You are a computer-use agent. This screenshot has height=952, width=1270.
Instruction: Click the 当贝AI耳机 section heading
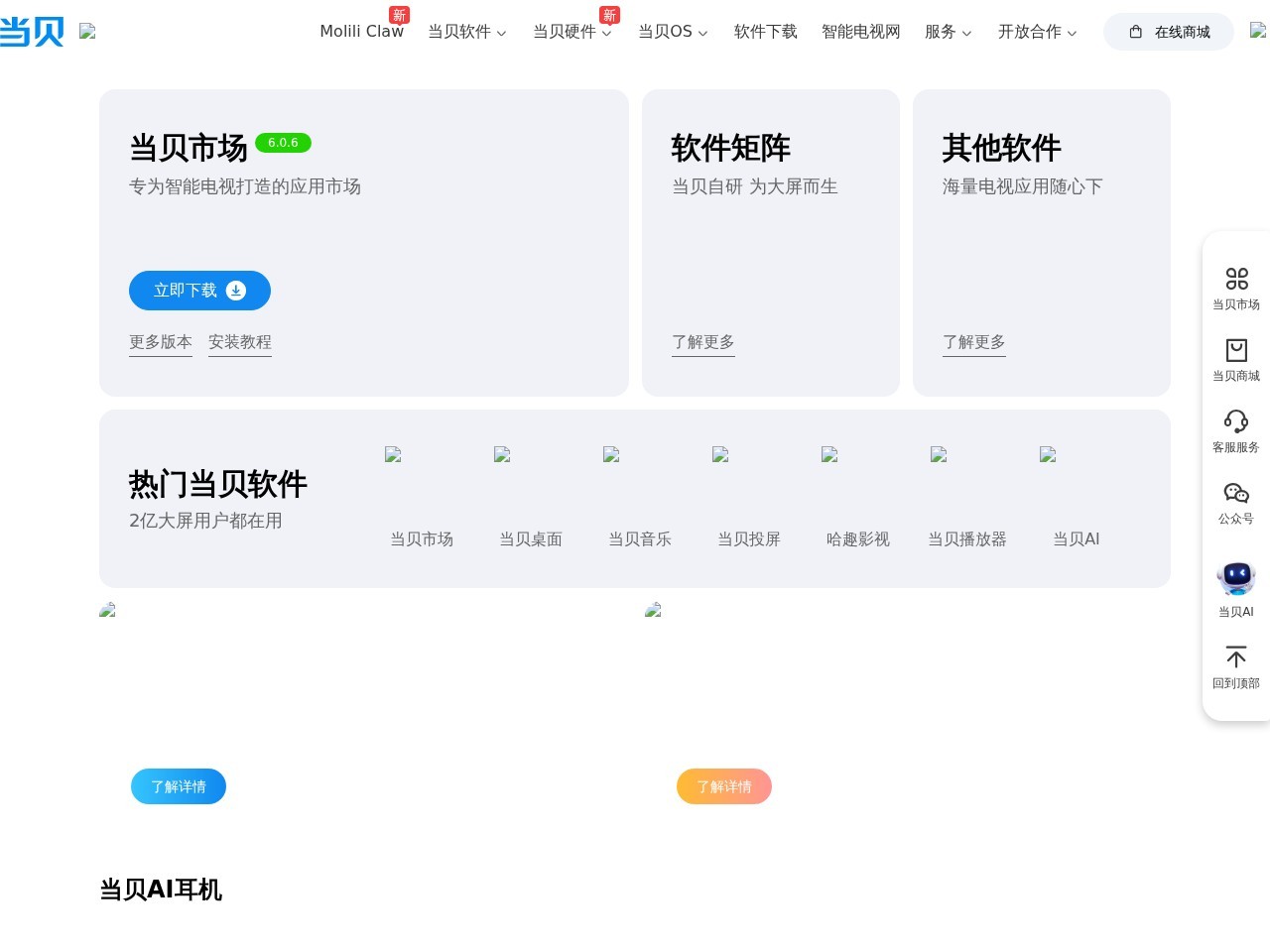[161, 890]
